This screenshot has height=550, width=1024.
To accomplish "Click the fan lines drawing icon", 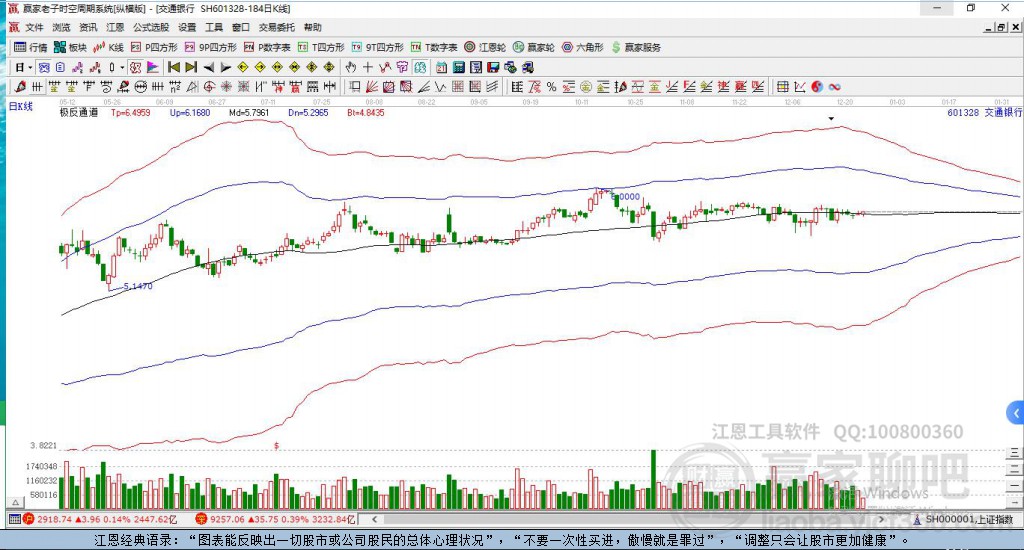I will [x=372, y=86].
